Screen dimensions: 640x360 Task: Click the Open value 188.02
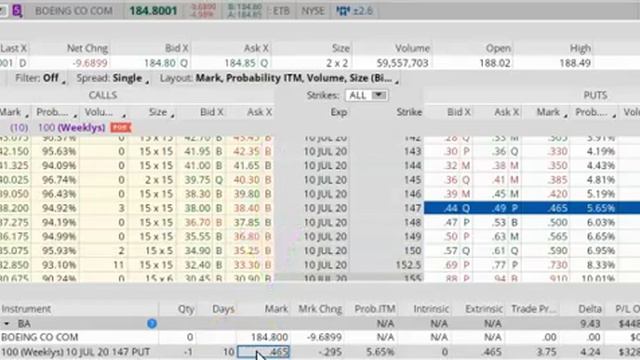point(495,63)
